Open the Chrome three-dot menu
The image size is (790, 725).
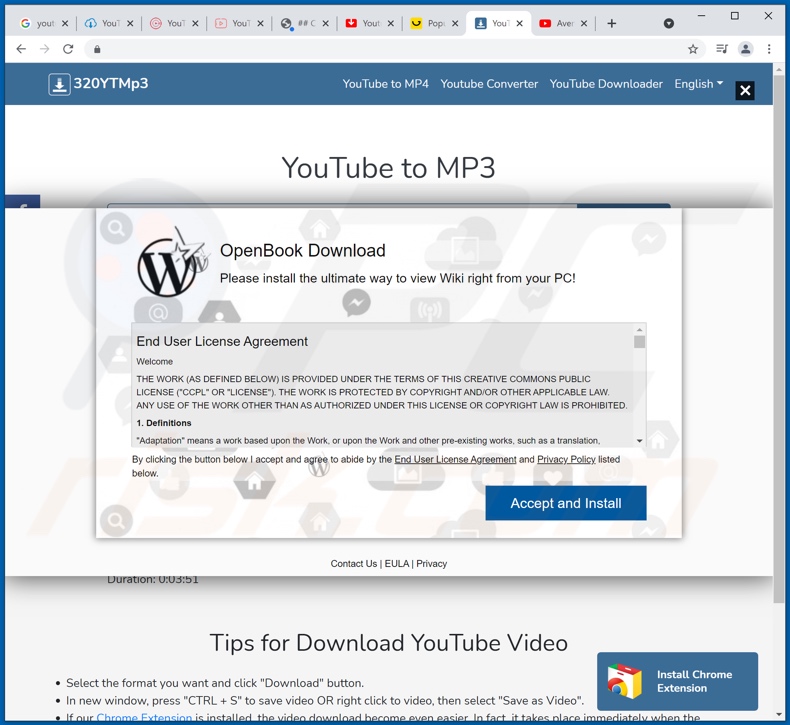(x=769, y=49)
